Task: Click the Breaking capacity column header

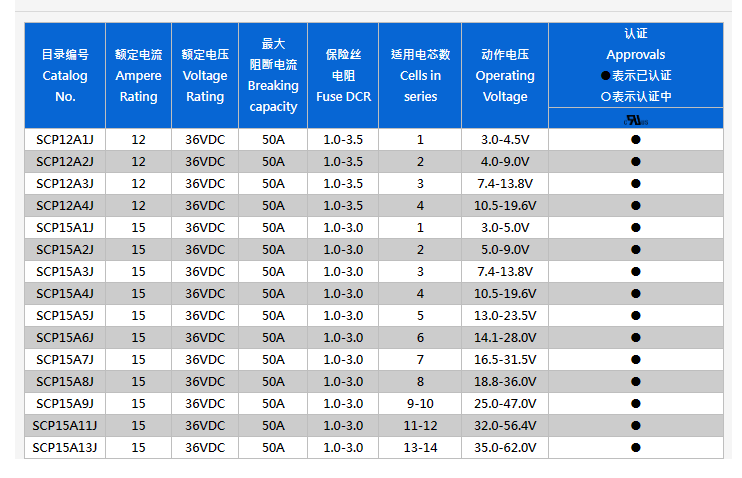Action: [x=273, y=76]
